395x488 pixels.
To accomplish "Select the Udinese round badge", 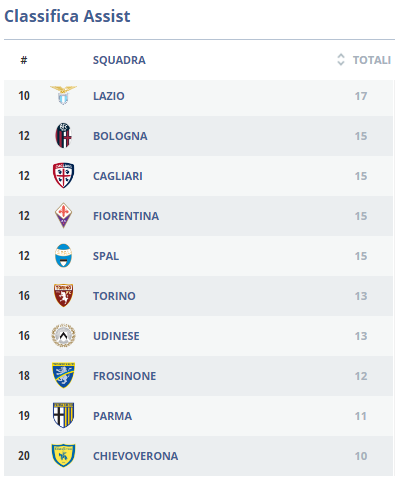I will (x=63, y=335).
